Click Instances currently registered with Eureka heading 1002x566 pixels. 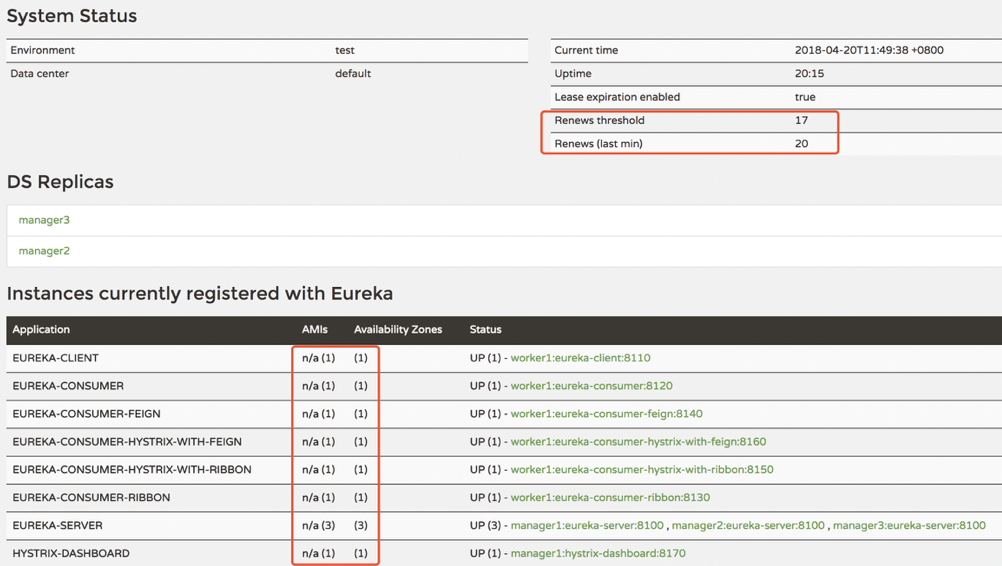(199, 294)
